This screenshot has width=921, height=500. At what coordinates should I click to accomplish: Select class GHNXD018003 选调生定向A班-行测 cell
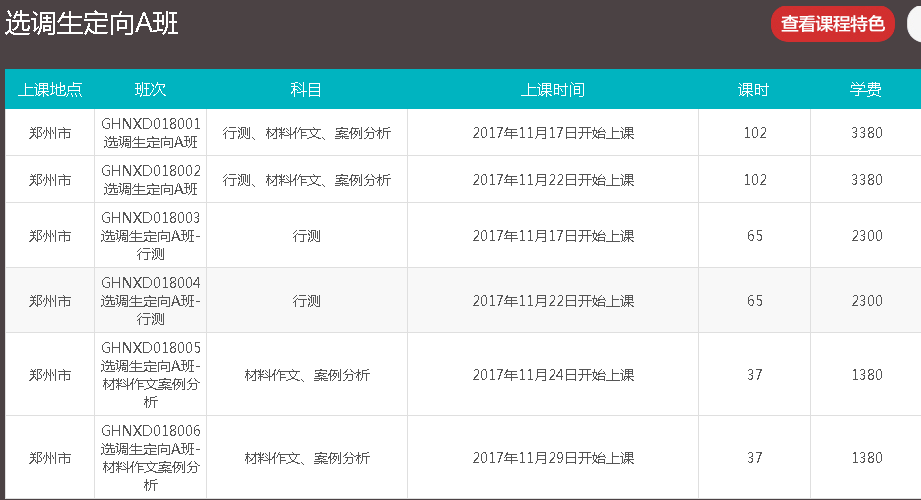tap(150, 236)
